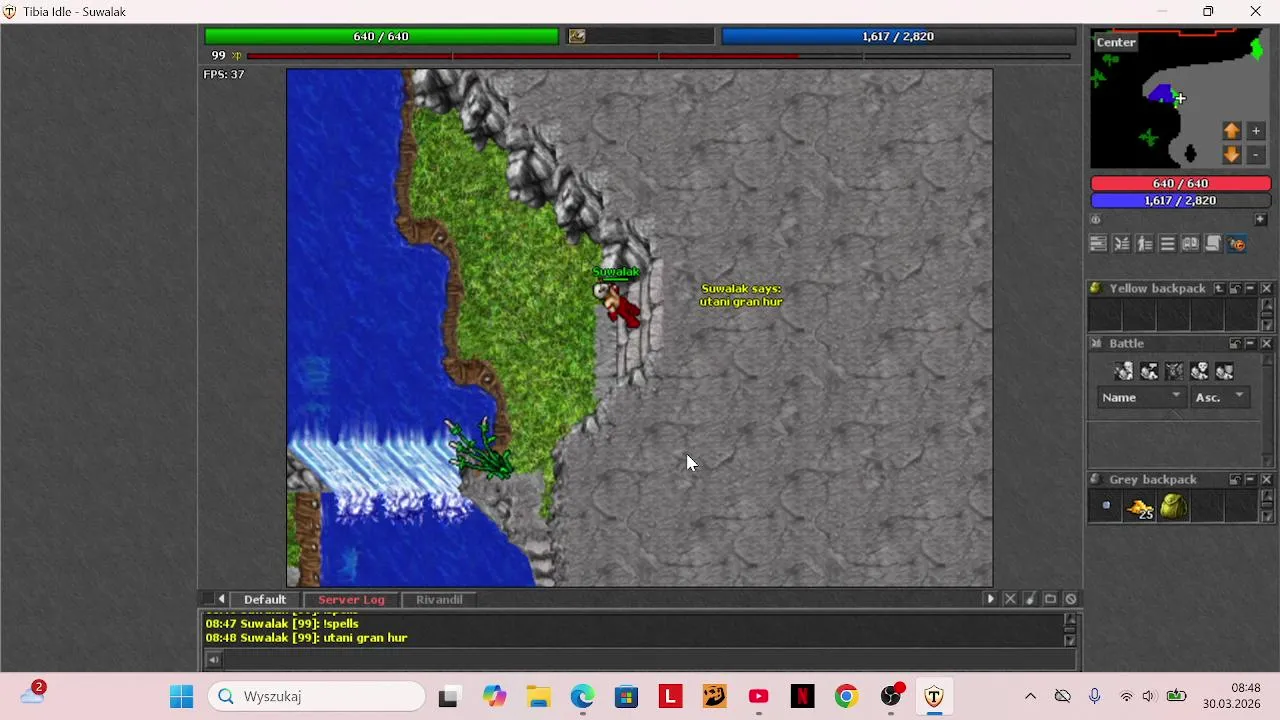1280x720 pixels.
Task: Move minimap down one floor with orange down arrow
Action: pyautogui.click(x=1232, y=155)
